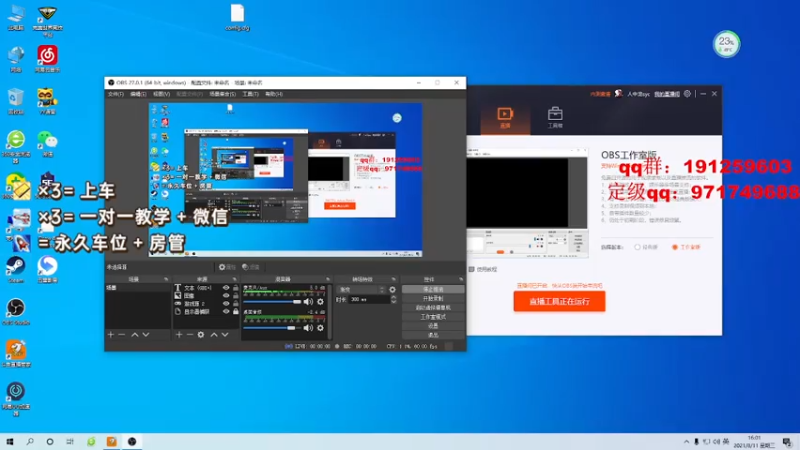Image resolution: width=800 pixels, height=450 pixels.
Task: Toggle visibility of Display Capture source
Action: (x=226, y=311)
